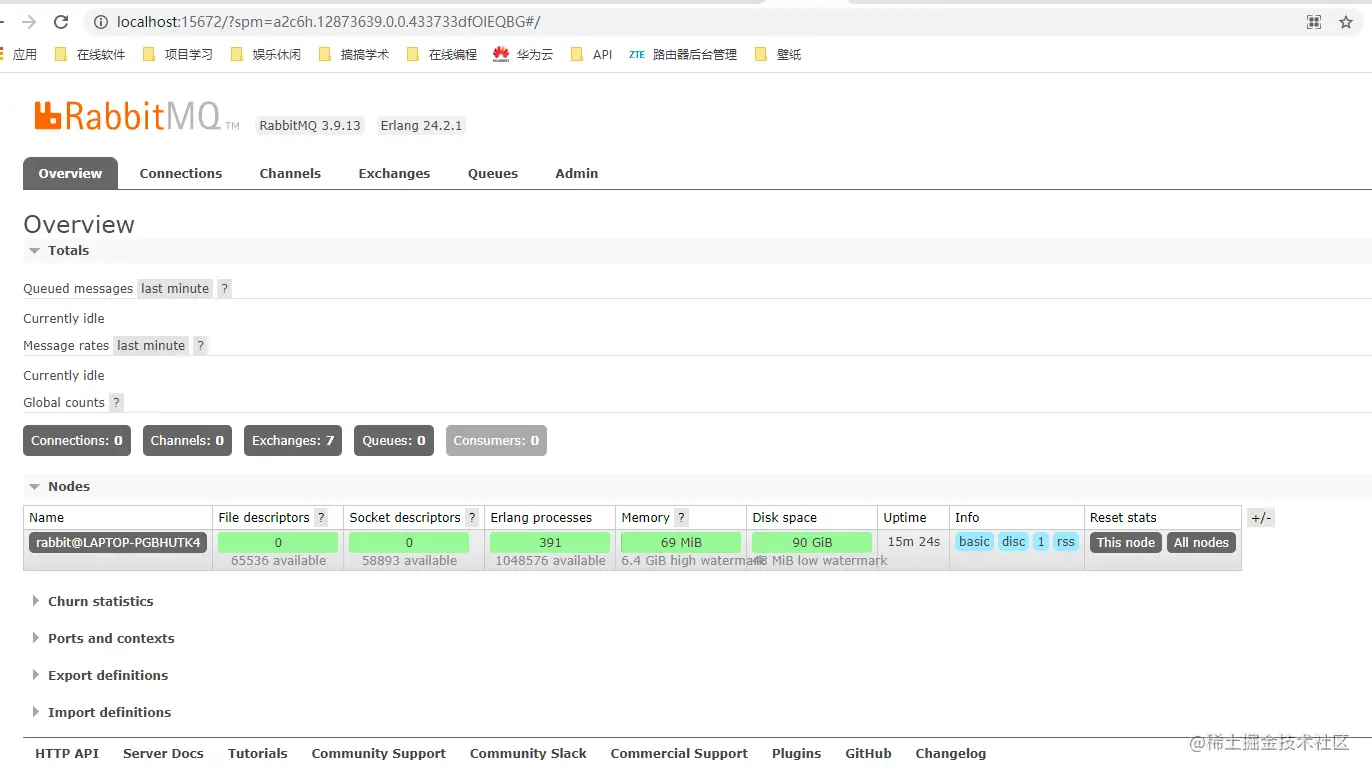Click the RabbitMQ logo
The height and width of the screenshot is (775, 1372).
pos(136,116)
